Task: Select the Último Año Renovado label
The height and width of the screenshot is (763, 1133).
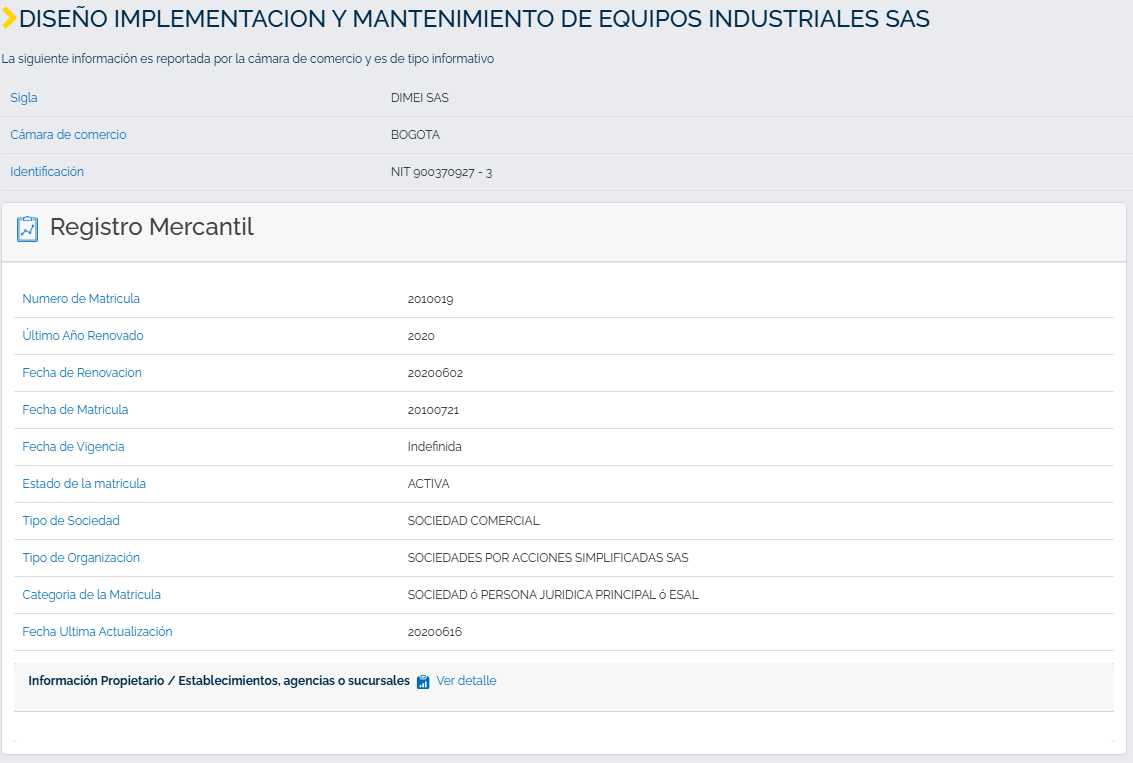Action: (83, 335)
